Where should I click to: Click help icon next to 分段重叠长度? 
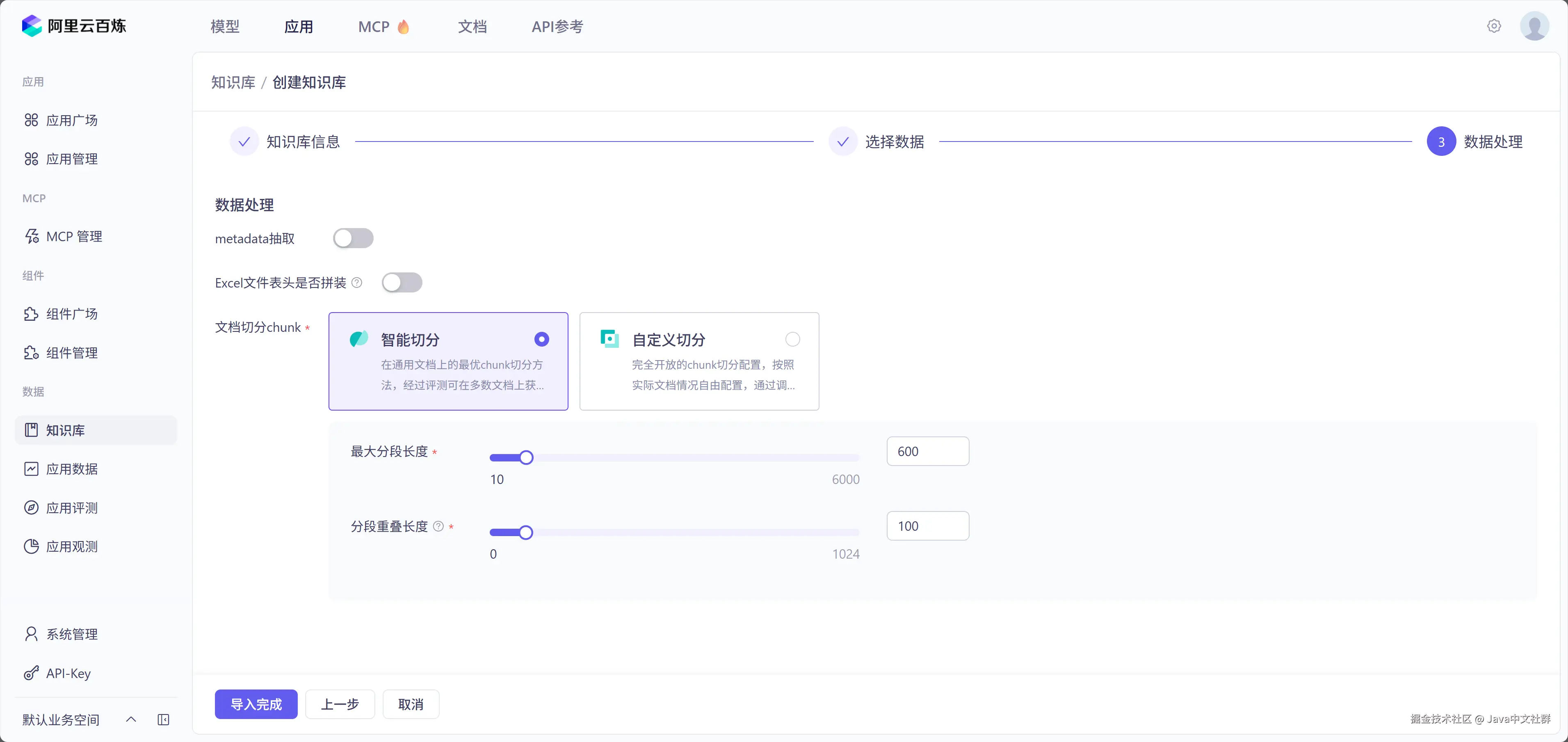438,527
